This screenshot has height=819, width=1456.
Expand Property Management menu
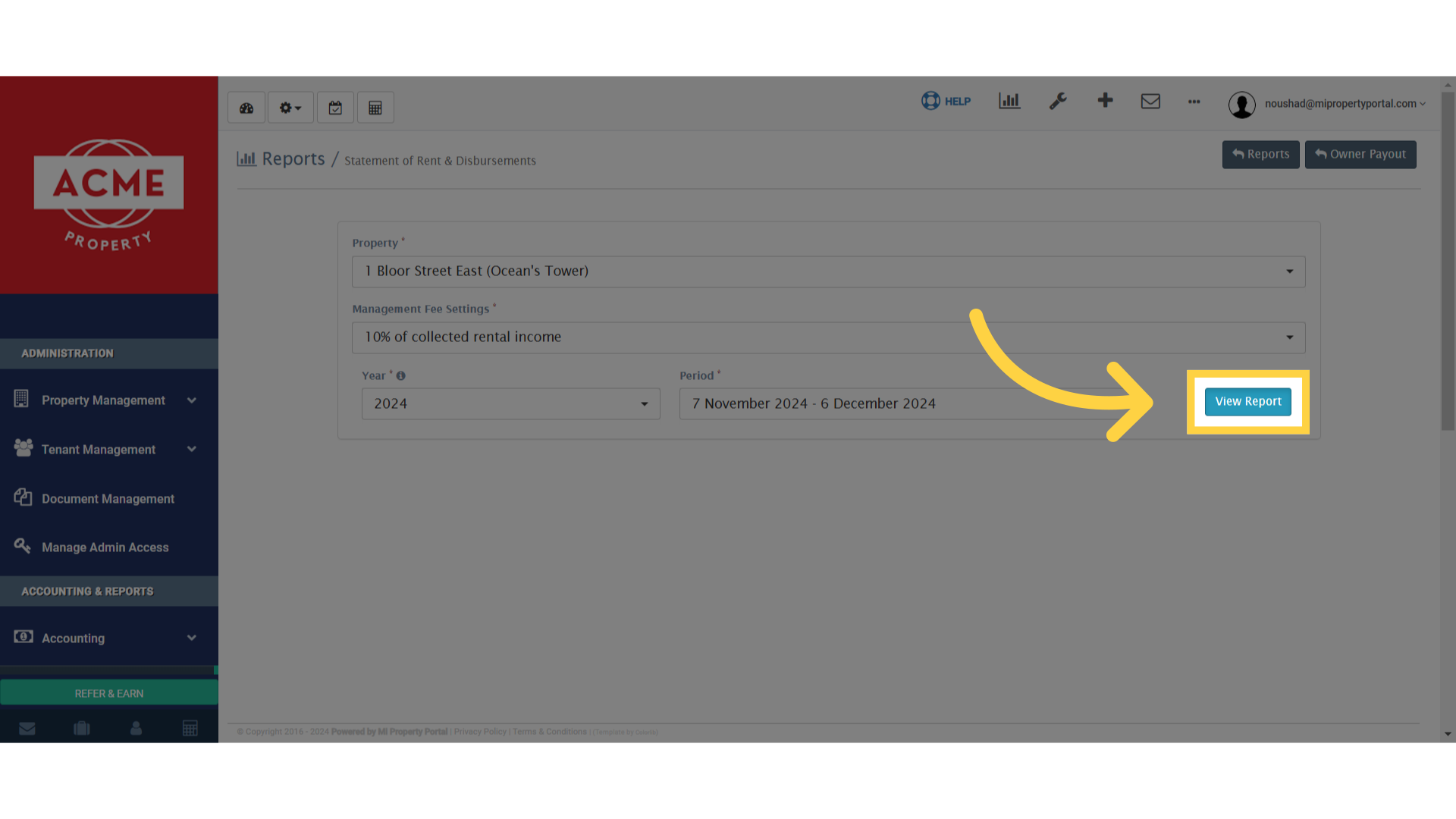click(x=109, y=400)
